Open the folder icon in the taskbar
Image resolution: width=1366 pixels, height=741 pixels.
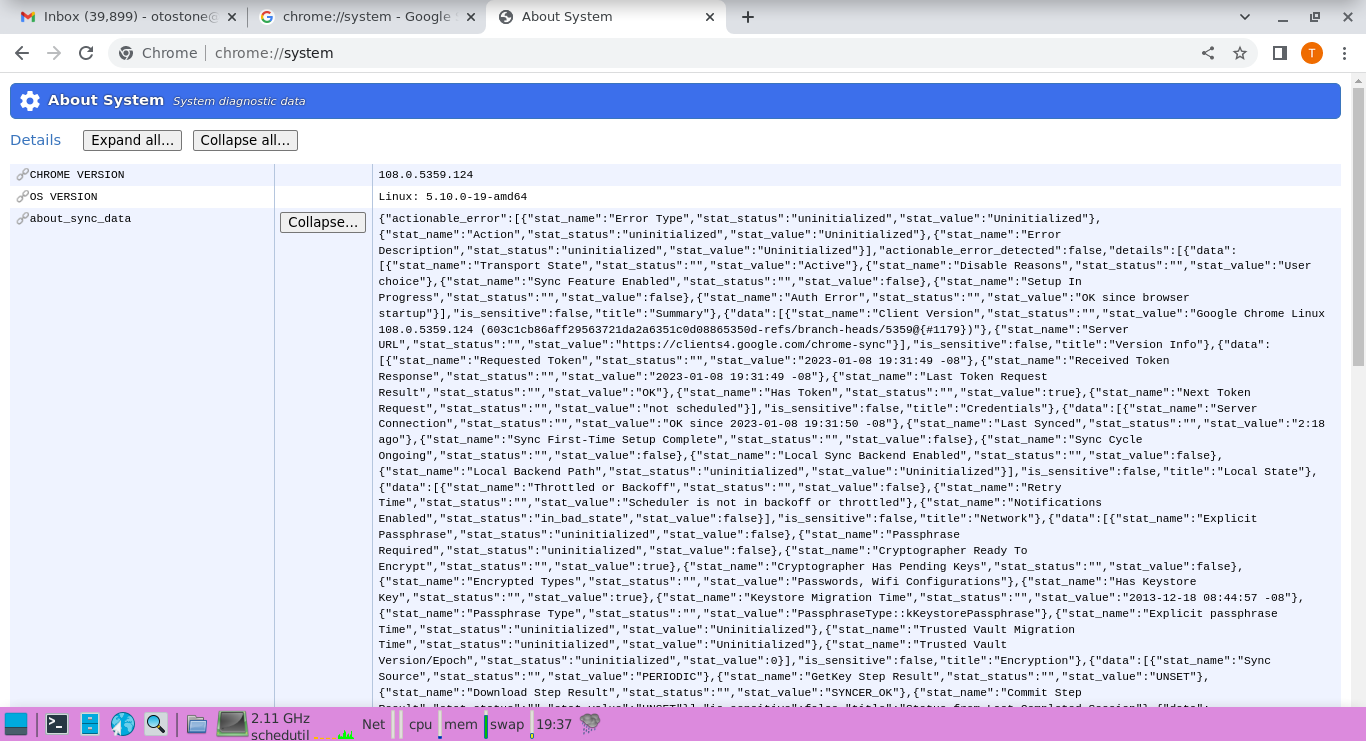coord(197,724)
